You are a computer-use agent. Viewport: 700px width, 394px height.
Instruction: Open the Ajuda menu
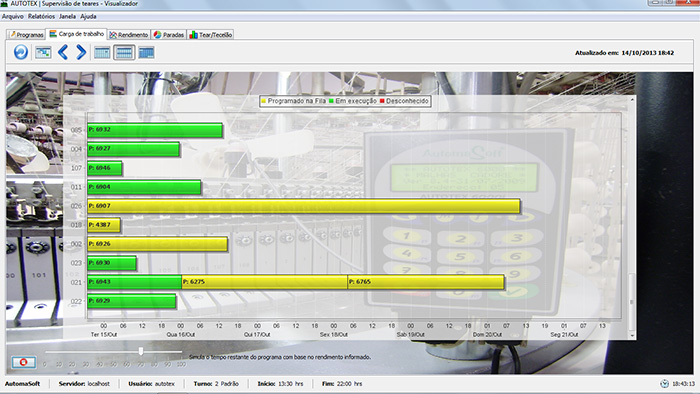tap(88, 17)
